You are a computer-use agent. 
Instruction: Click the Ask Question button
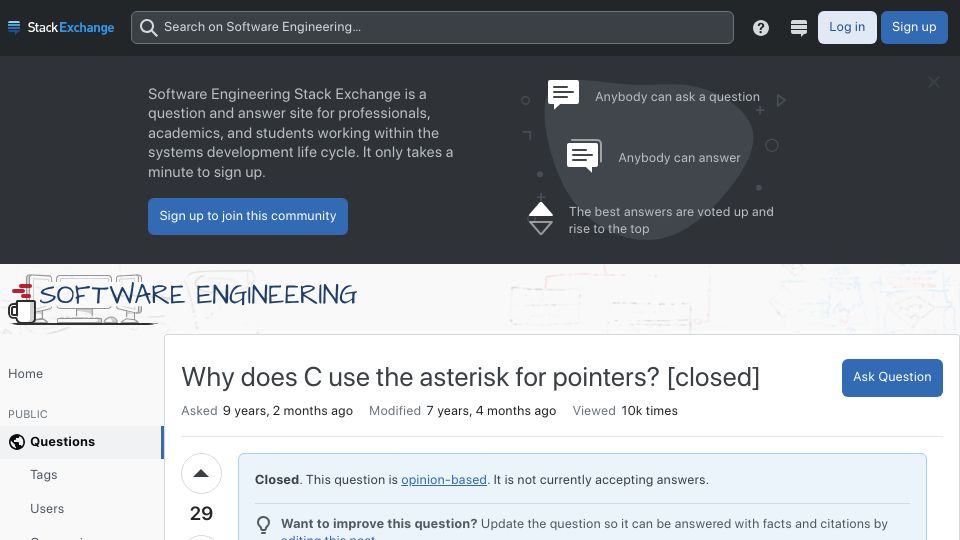click(892, 378)
